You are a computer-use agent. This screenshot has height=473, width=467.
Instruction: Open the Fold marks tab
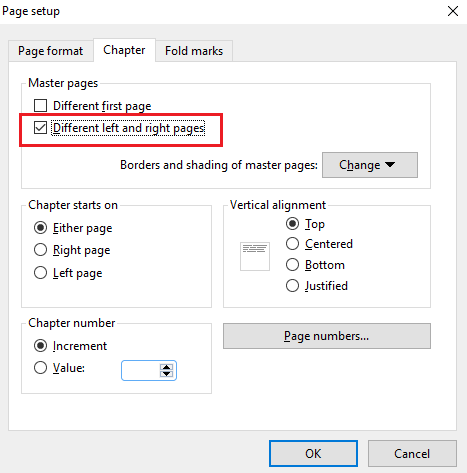point(194,51)
